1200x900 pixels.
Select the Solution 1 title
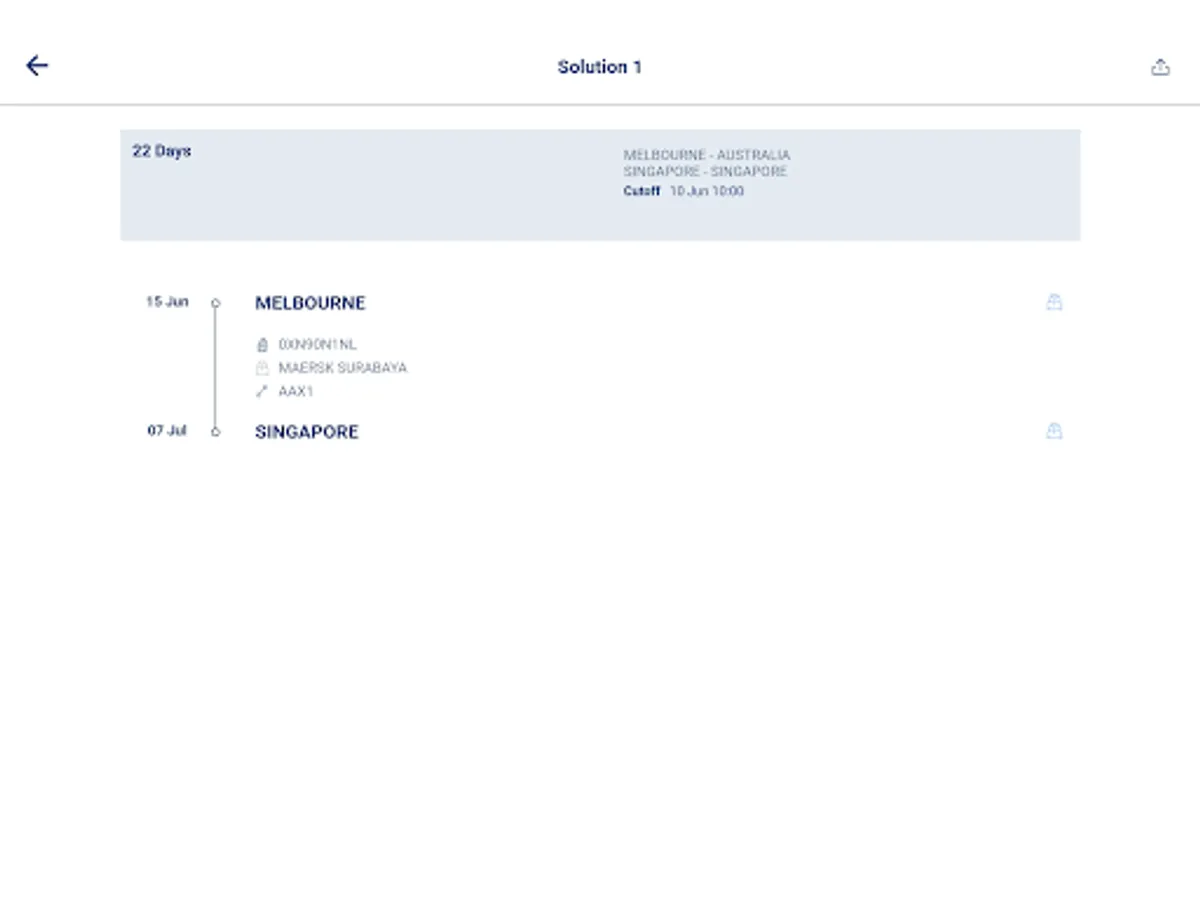[600, 67]
